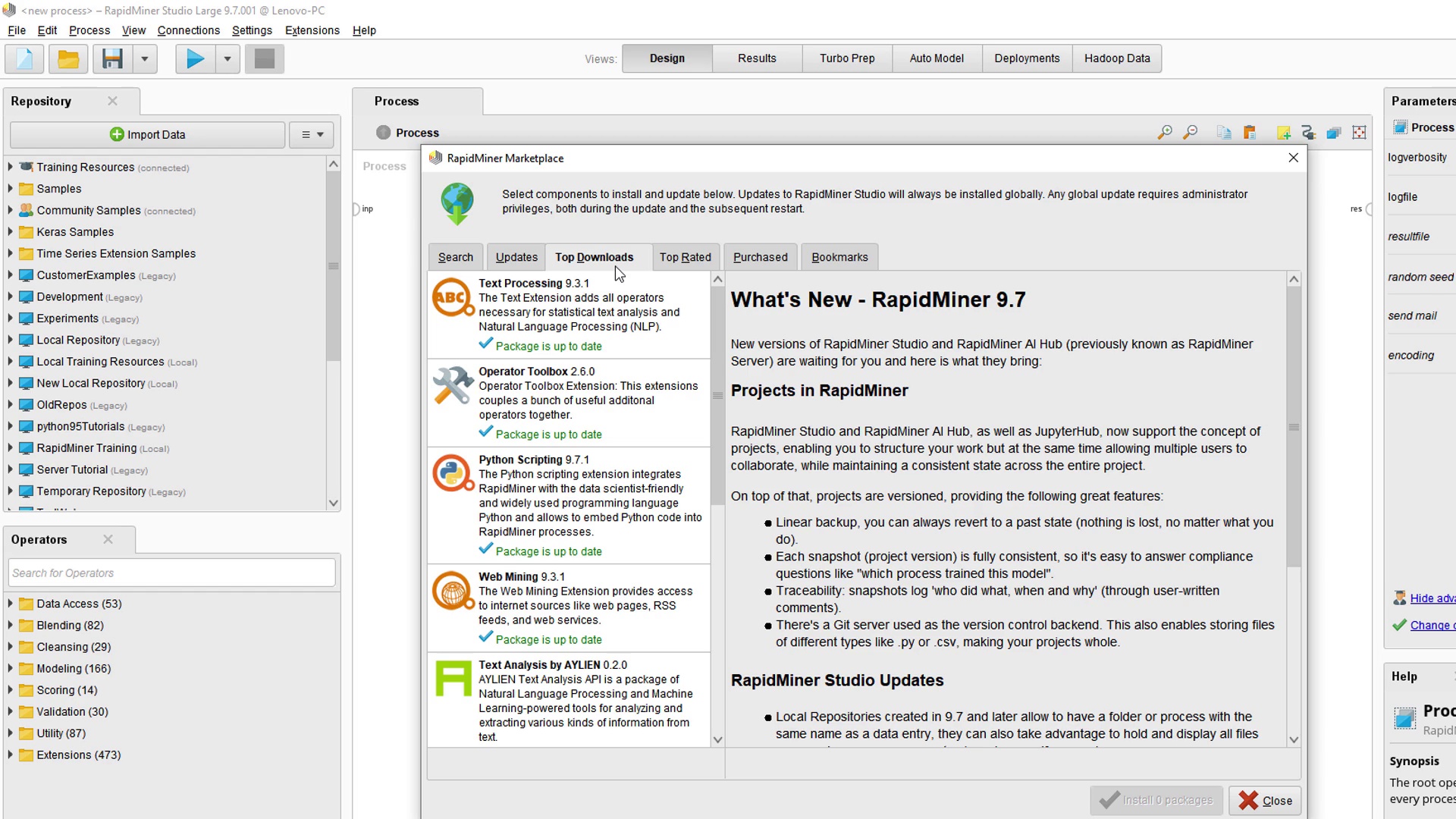Click the auto-fit process view icon
The height and width of the screenshot is (819, 1456).
1359,133
